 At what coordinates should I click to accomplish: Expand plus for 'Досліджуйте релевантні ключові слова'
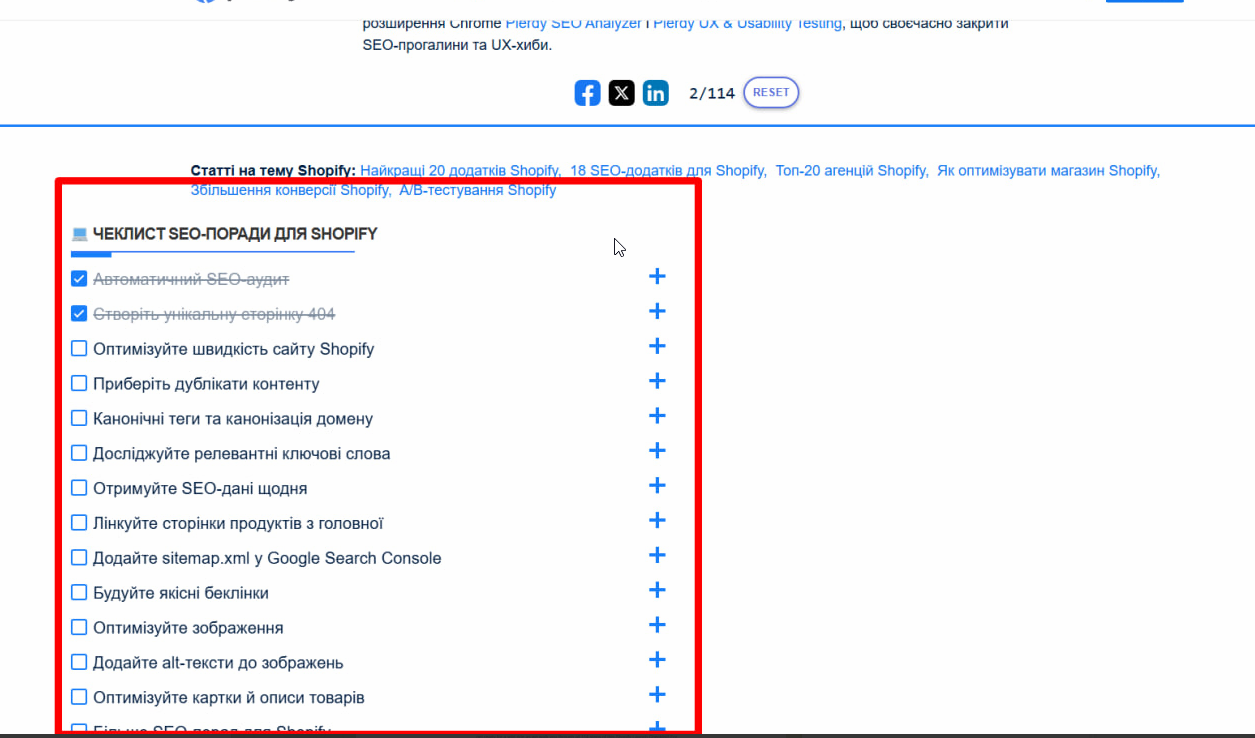coord(657,451)
